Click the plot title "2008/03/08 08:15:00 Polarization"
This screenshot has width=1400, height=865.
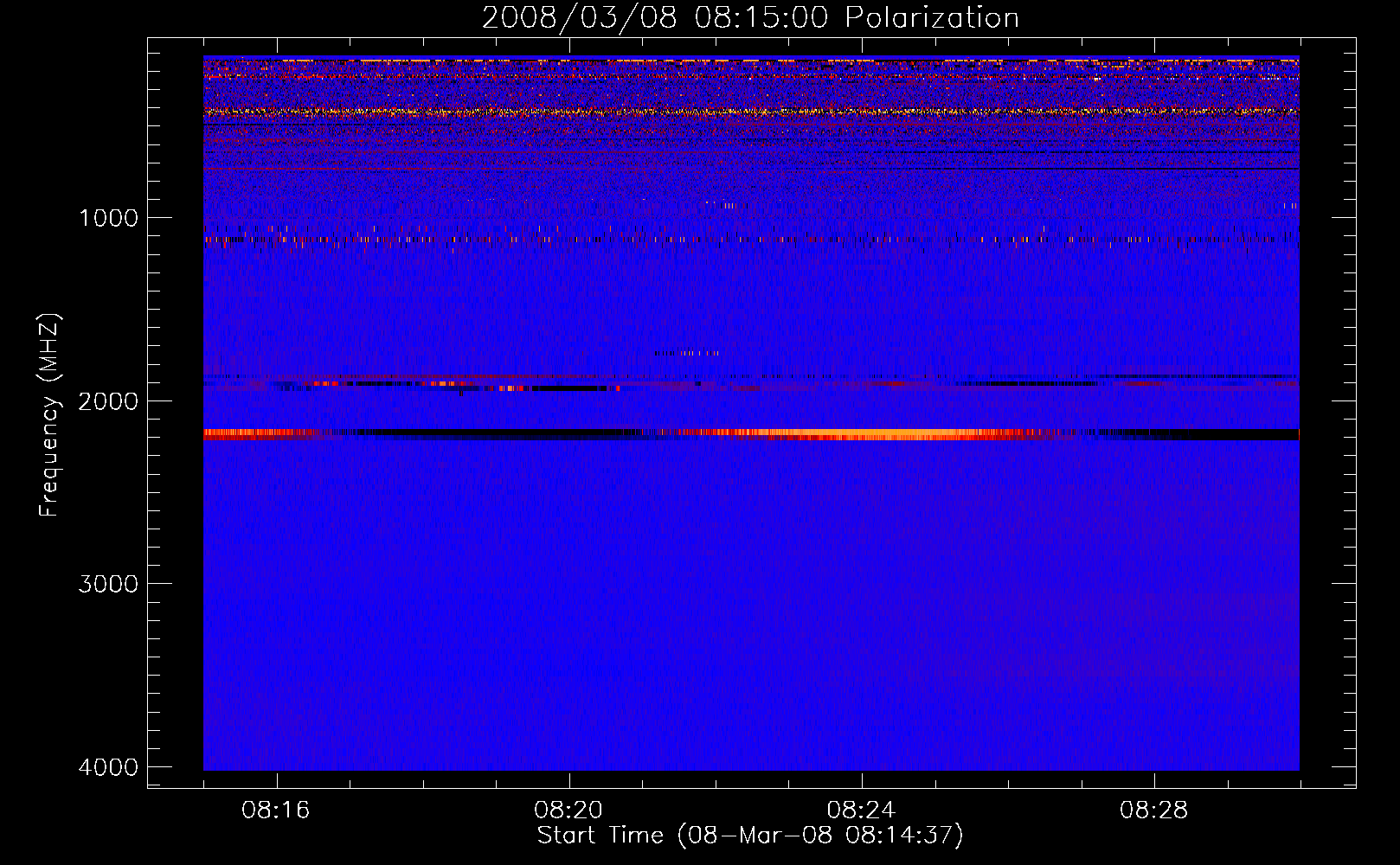click(750, 17)
